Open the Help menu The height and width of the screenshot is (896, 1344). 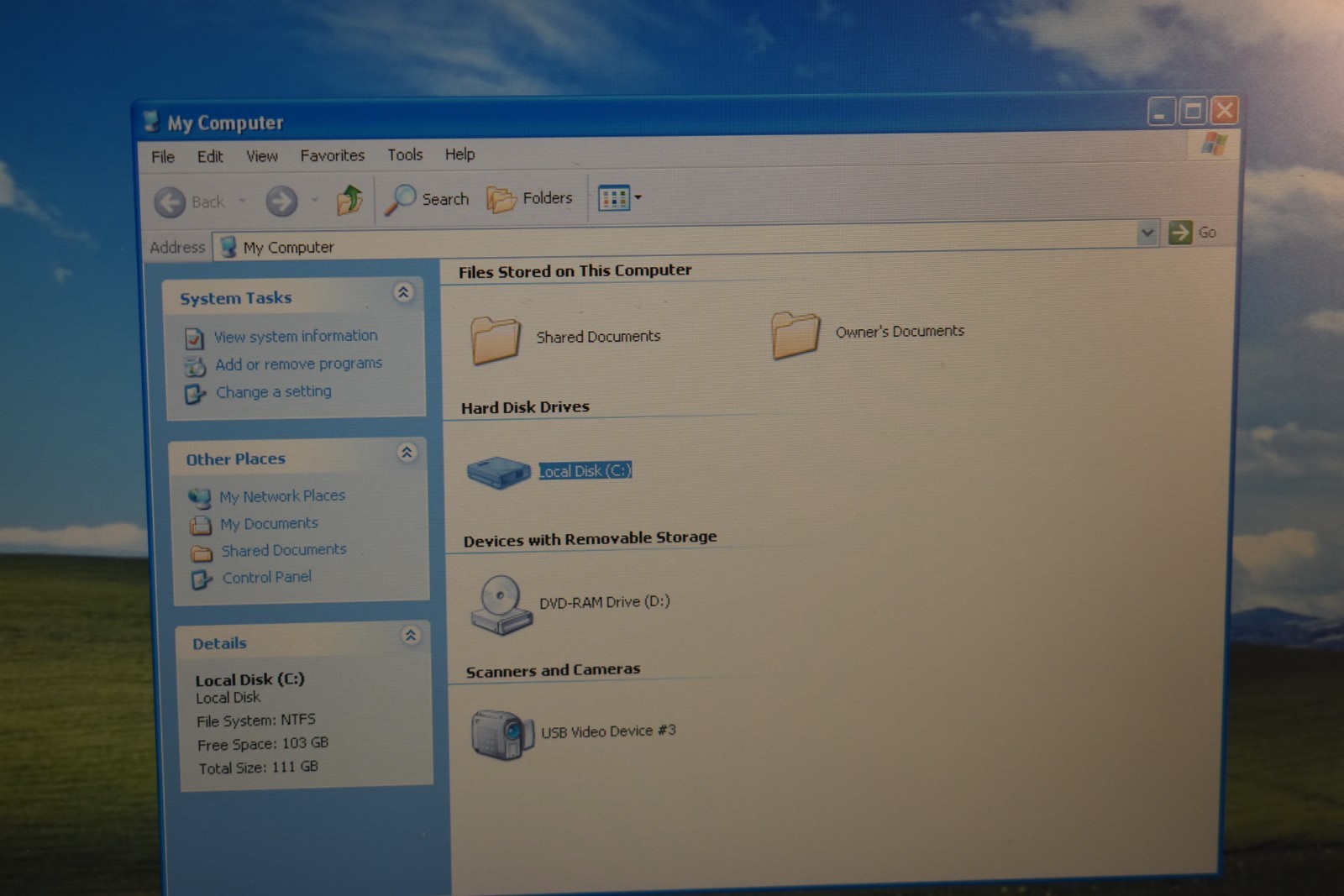459,154
